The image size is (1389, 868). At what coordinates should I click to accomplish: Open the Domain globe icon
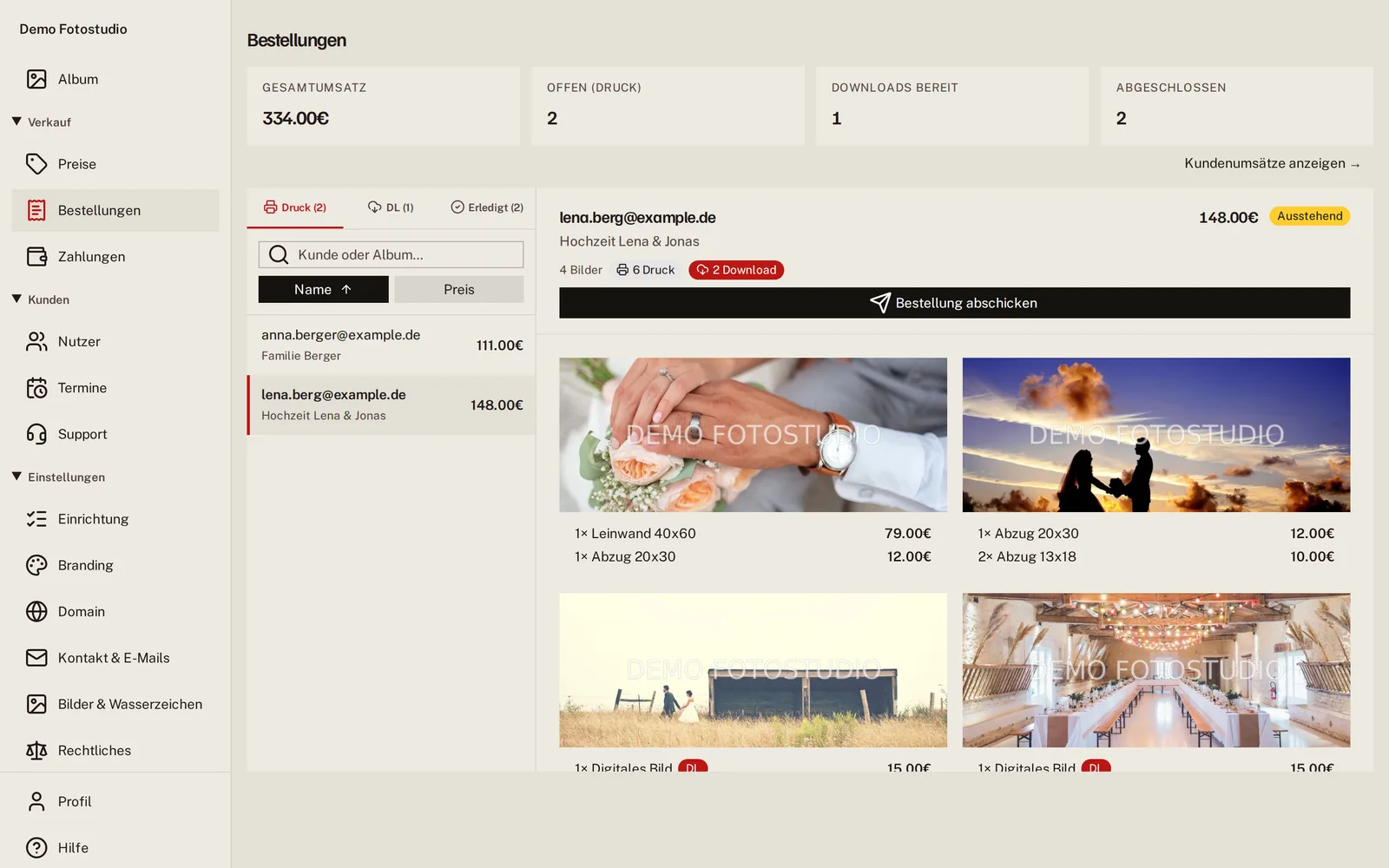click(36, 612)
